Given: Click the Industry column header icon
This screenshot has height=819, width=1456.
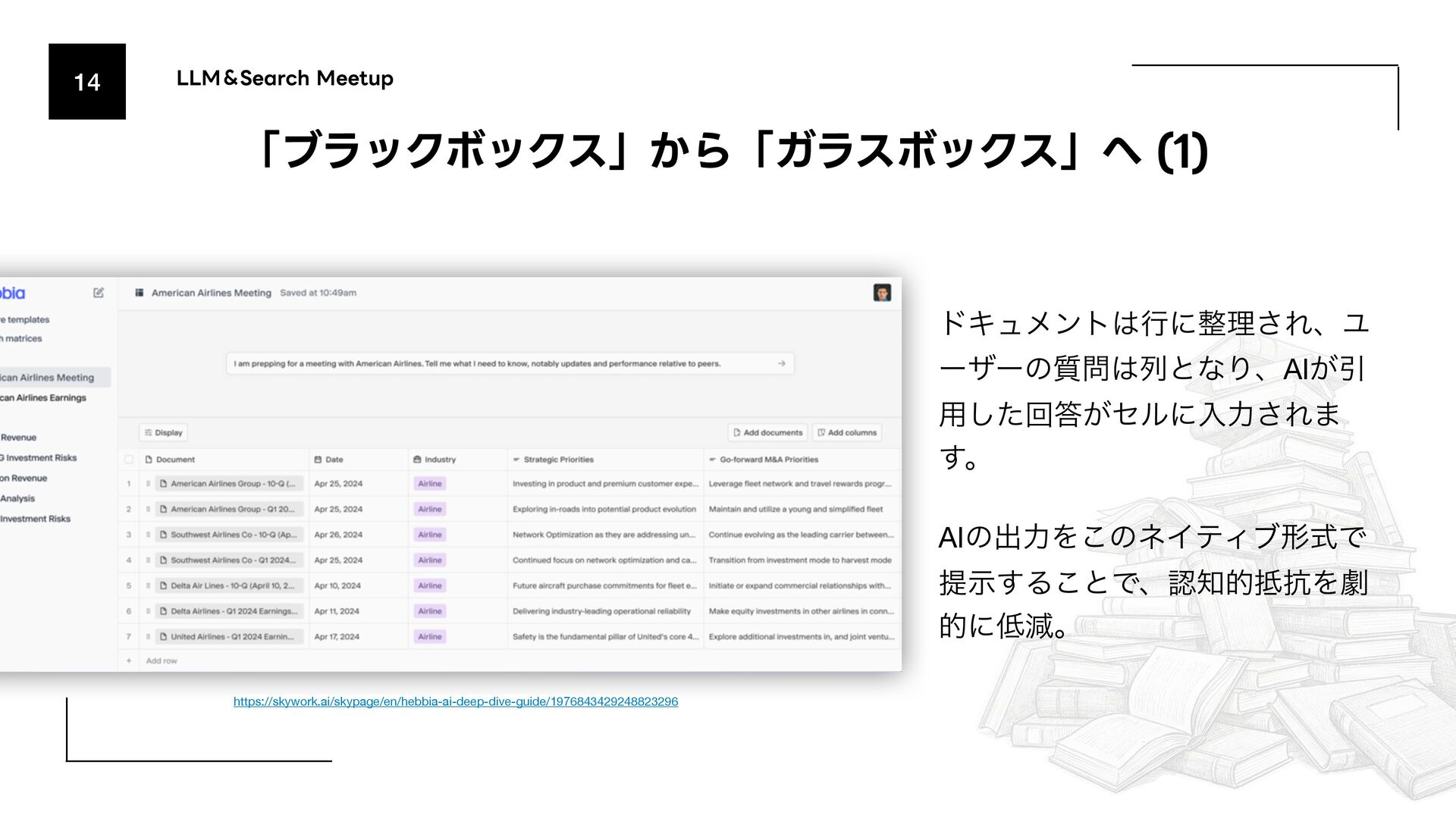Looking at the screenshot, I should point(417,460).
